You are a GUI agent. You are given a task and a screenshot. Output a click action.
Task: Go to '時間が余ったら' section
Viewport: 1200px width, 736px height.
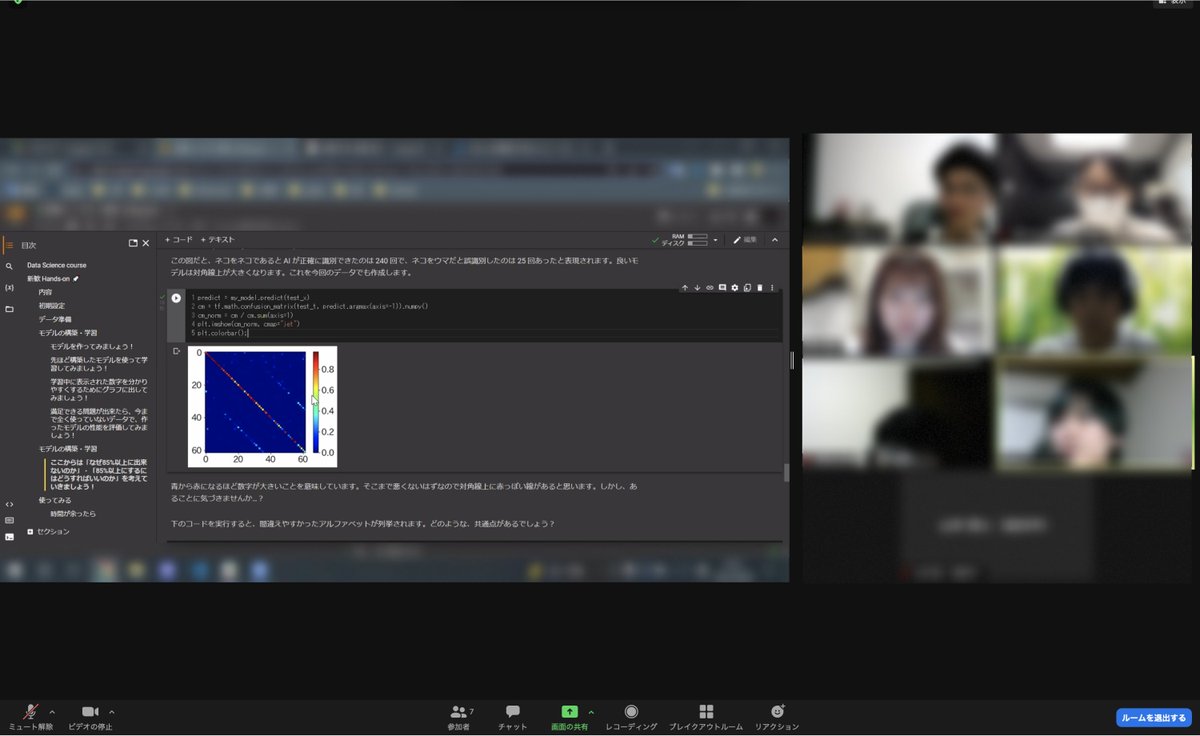(x=73, y=513)
